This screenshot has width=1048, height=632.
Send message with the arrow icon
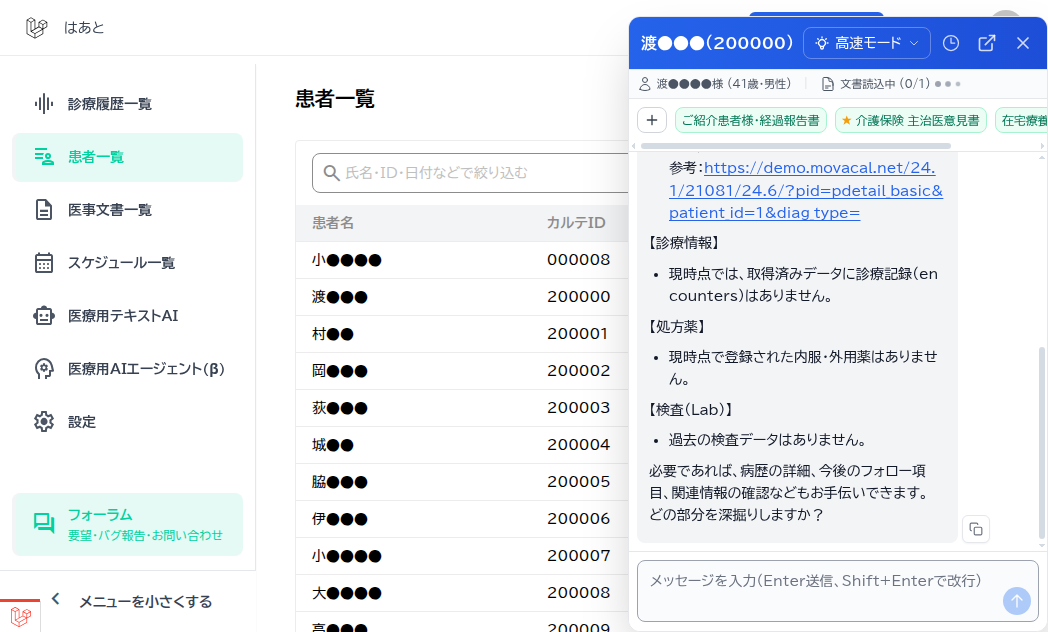pos(1016,601)
